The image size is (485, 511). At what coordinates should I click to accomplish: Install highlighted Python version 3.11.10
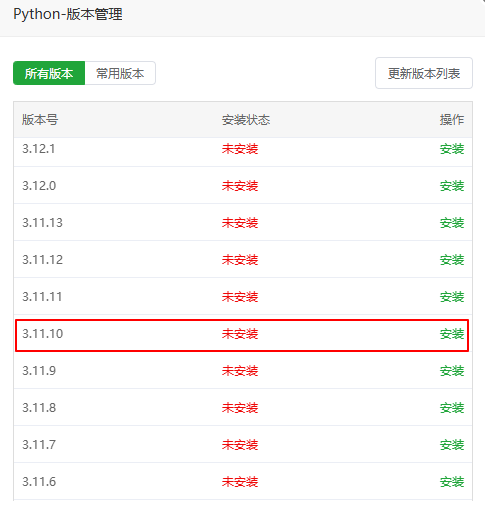(452, 334)
